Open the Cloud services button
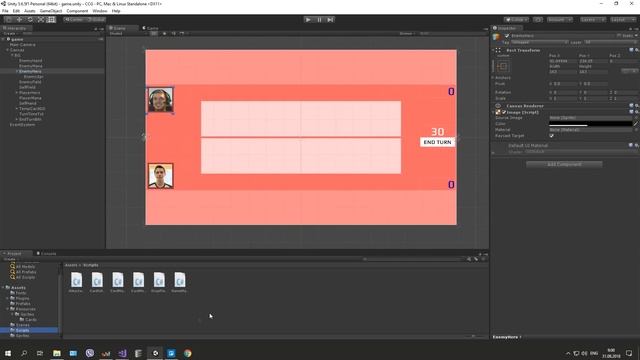 [x=538, y=20]
